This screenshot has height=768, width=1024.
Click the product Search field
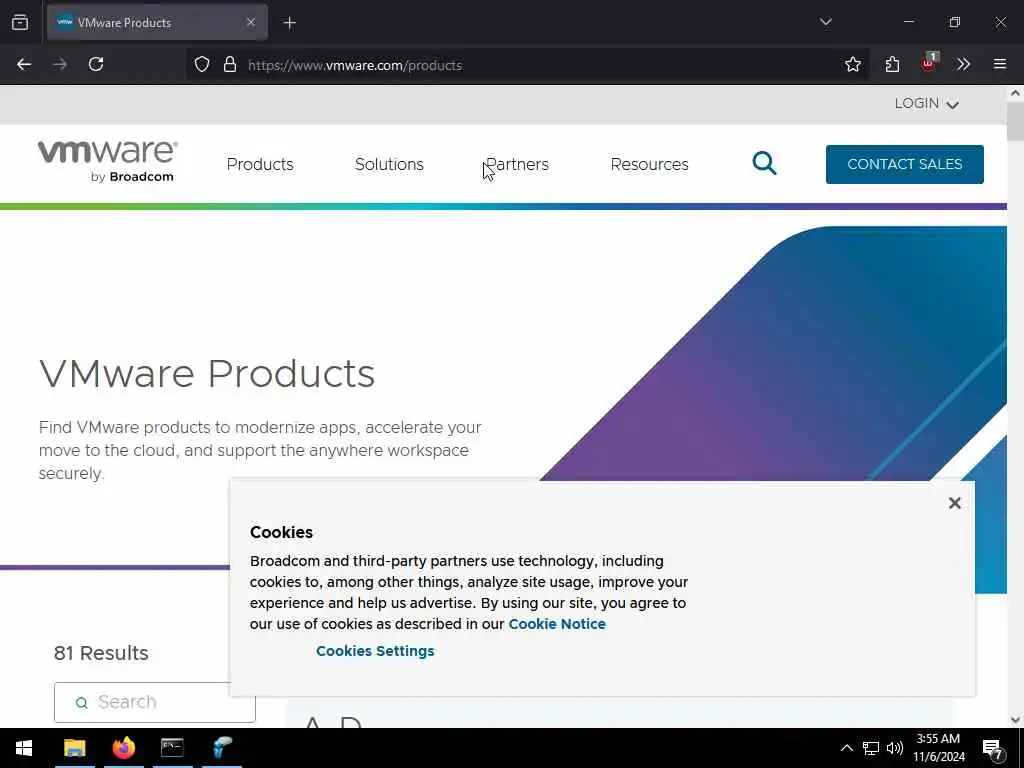click(x=155, y=702)
